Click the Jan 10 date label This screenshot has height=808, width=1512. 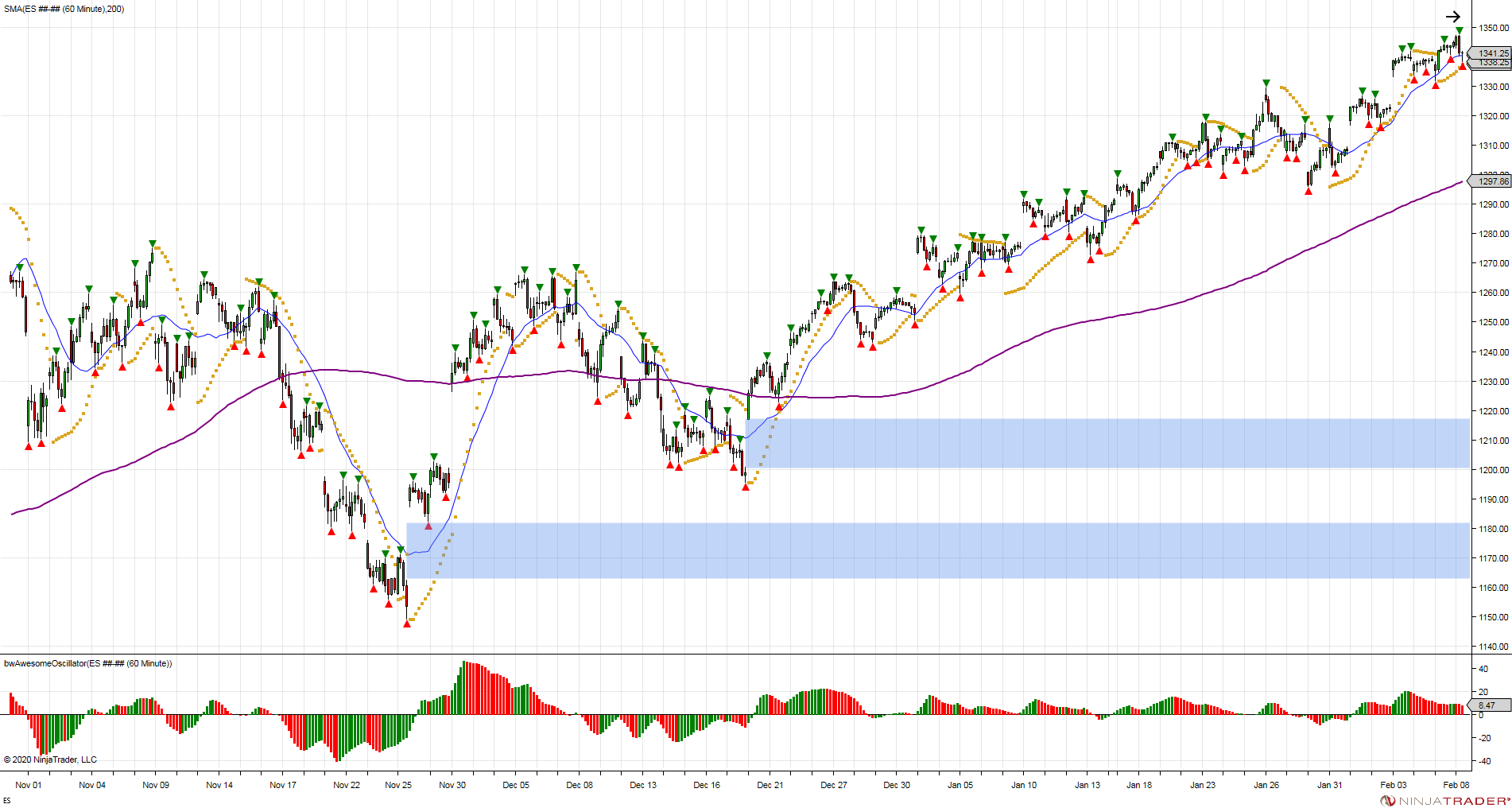[x=1024, y=785]
